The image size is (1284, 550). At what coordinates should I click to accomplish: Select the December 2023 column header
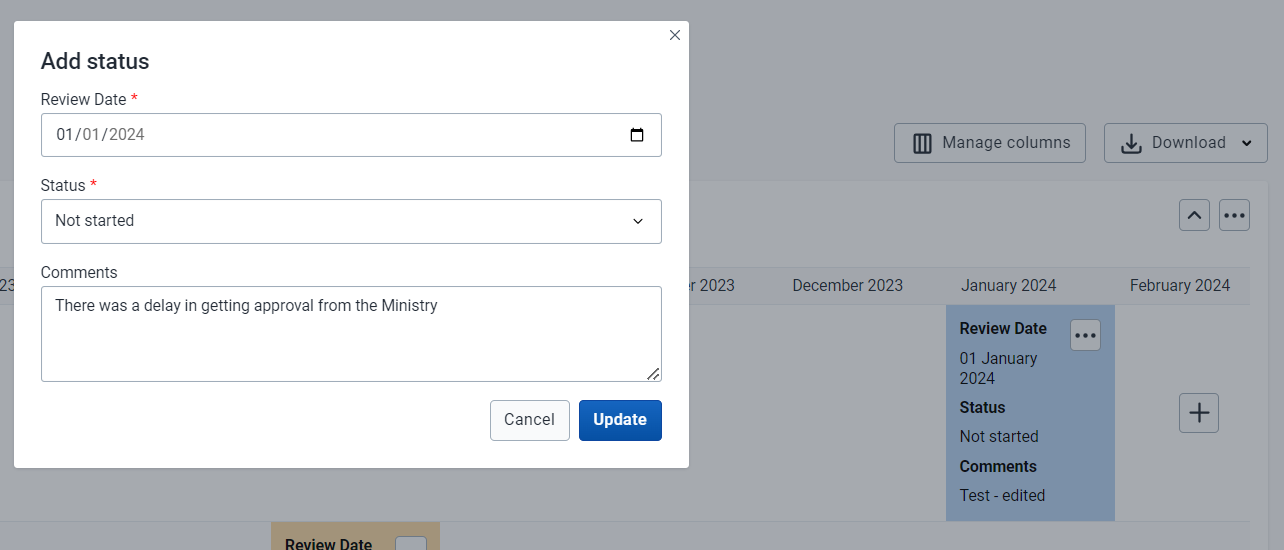pos(847,285)
